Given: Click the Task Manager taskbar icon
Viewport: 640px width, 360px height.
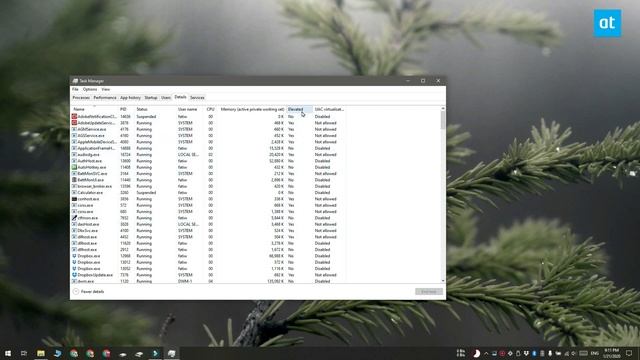Looking at the screenshot, I should point(172,353).
